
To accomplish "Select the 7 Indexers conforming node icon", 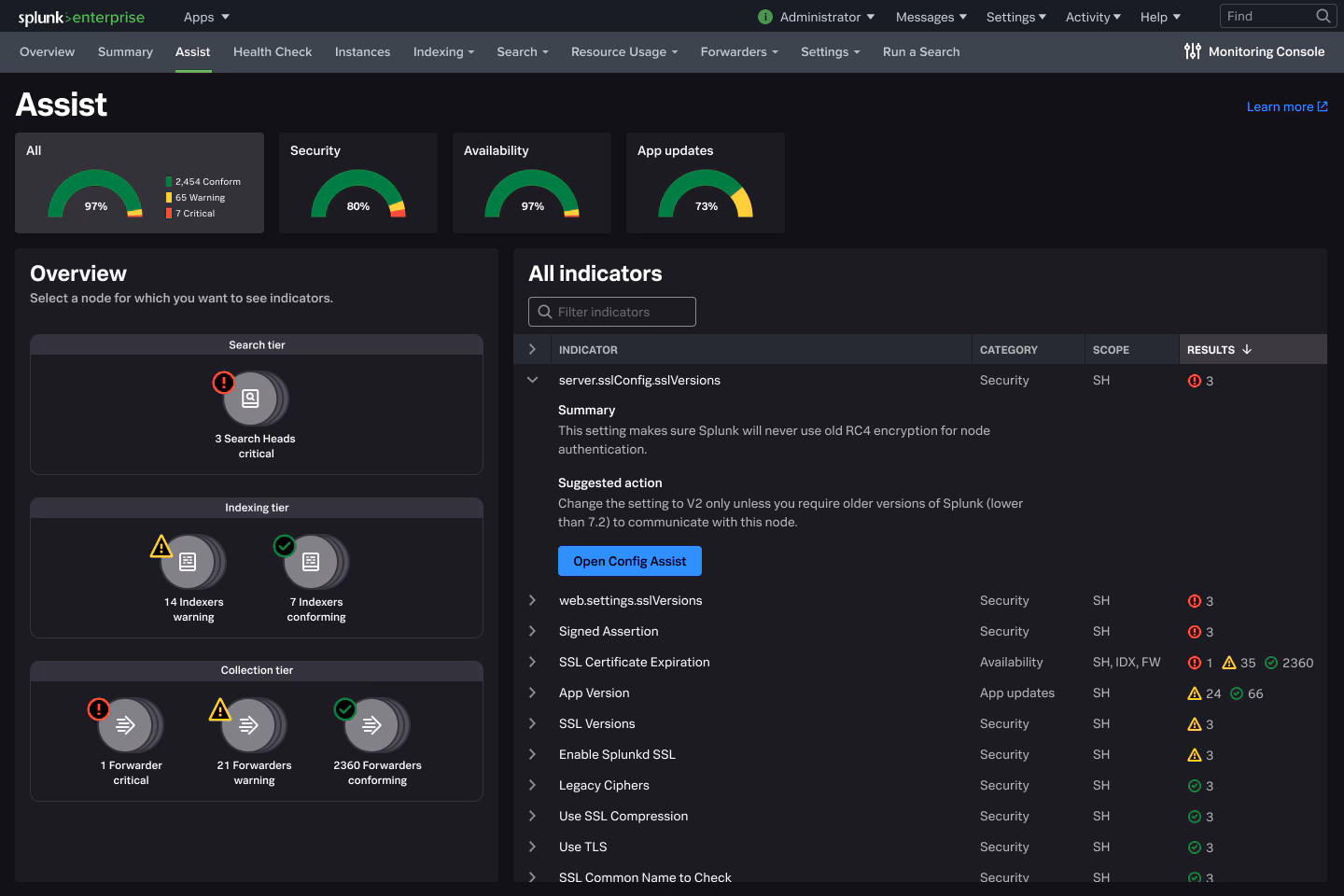I will click(x=311, y=562).
